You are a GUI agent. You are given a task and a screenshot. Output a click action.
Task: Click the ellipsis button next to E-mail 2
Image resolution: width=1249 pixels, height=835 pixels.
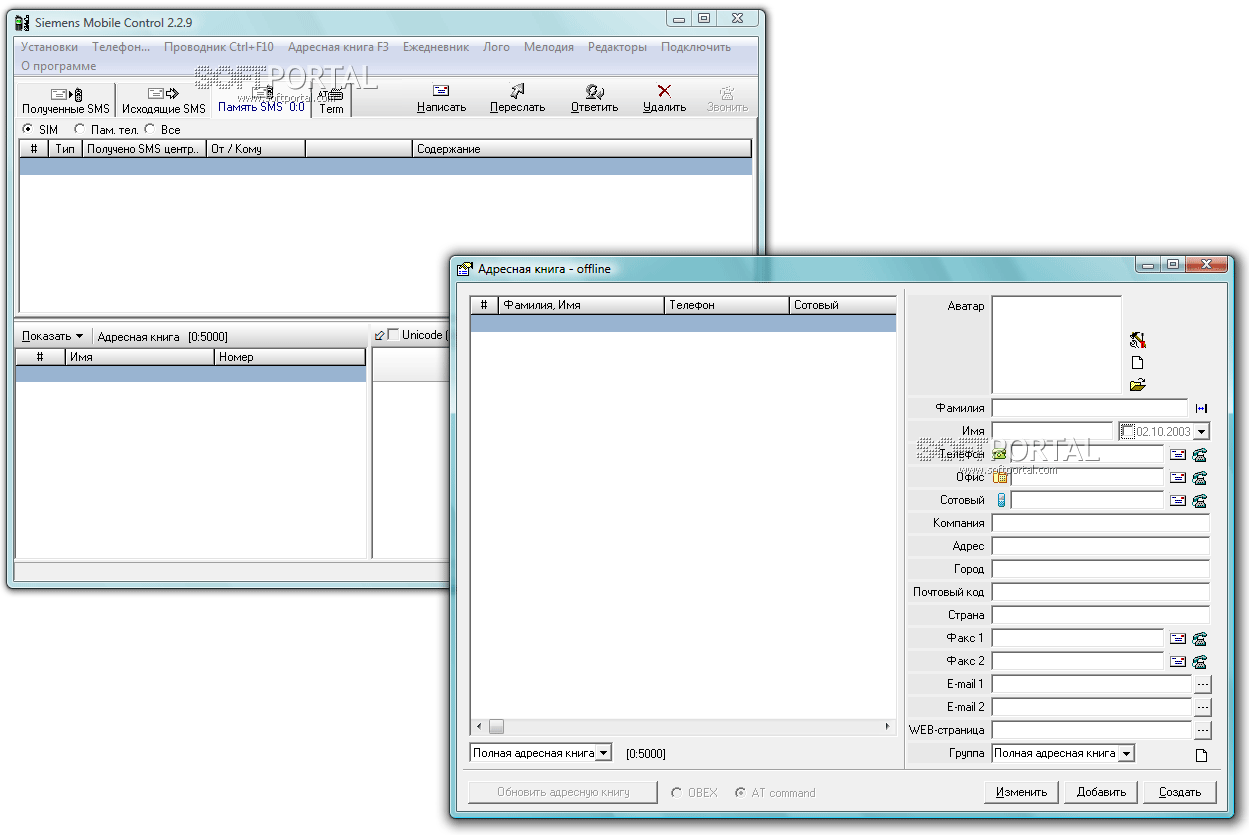tap(1202, 707)
